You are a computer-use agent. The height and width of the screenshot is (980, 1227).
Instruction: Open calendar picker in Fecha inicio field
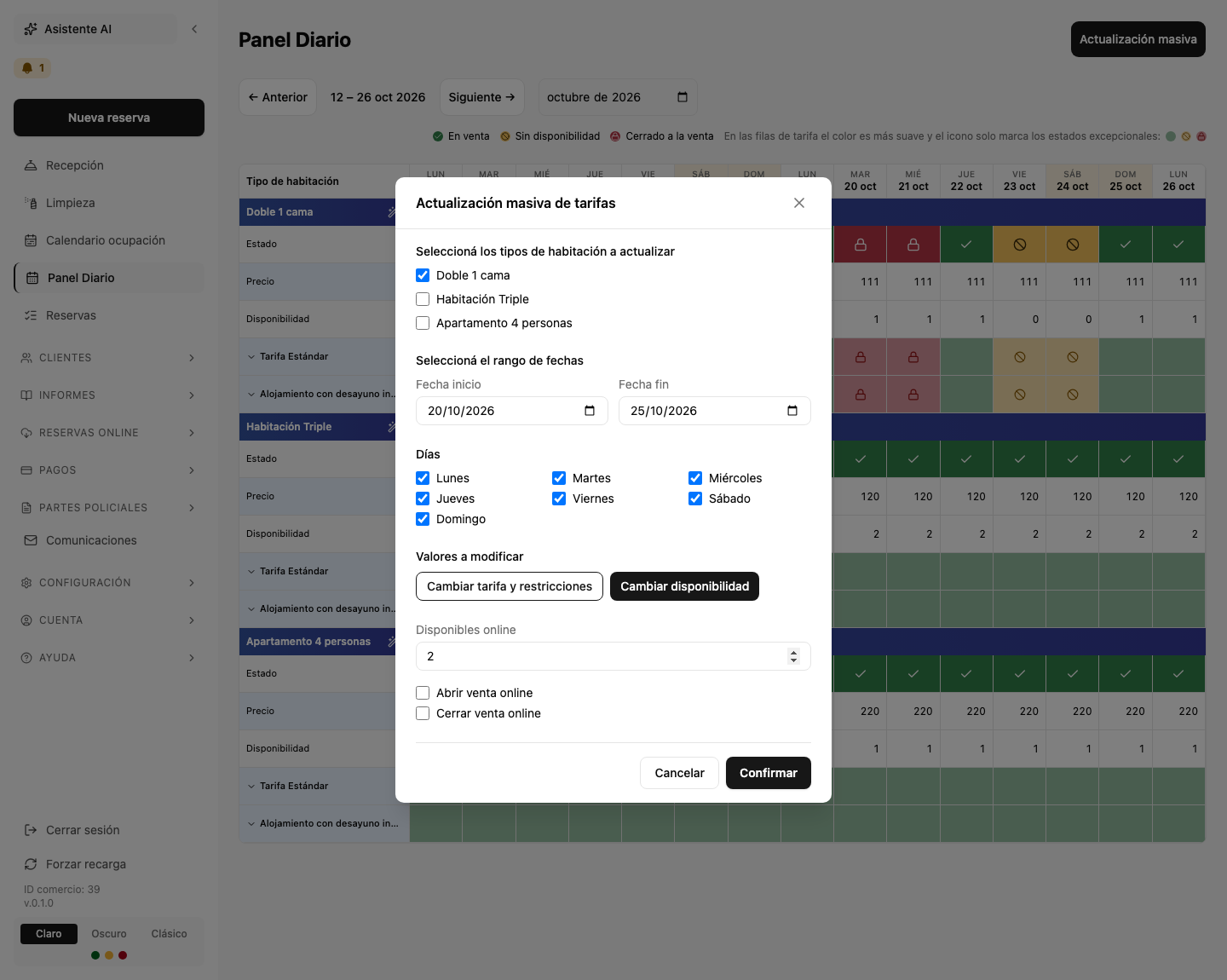pyautogui.click(x=590, y=411)
